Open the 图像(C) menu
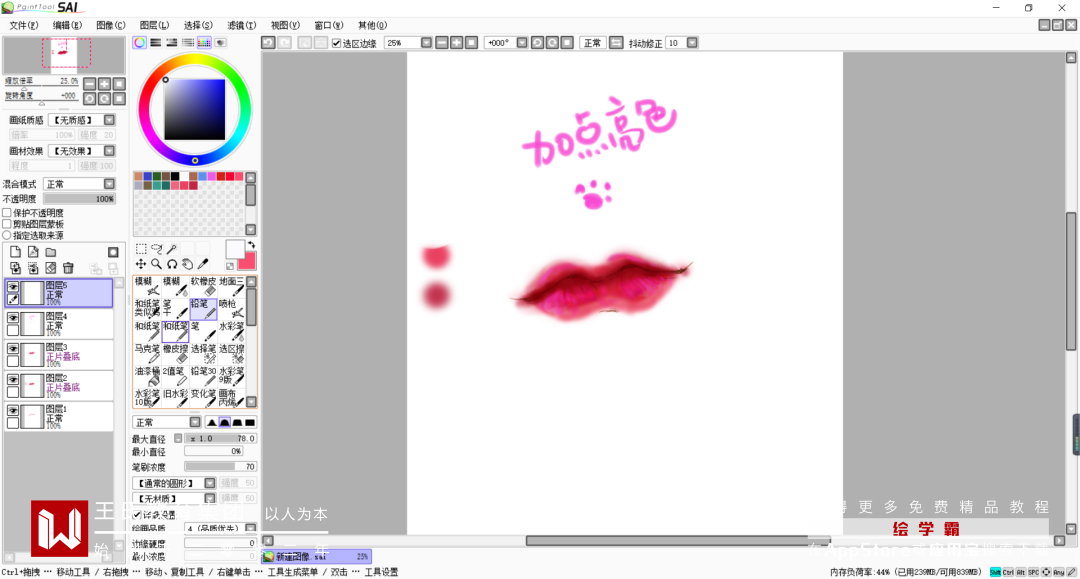This screenshot has width=1080, height=579. [110, 25]
